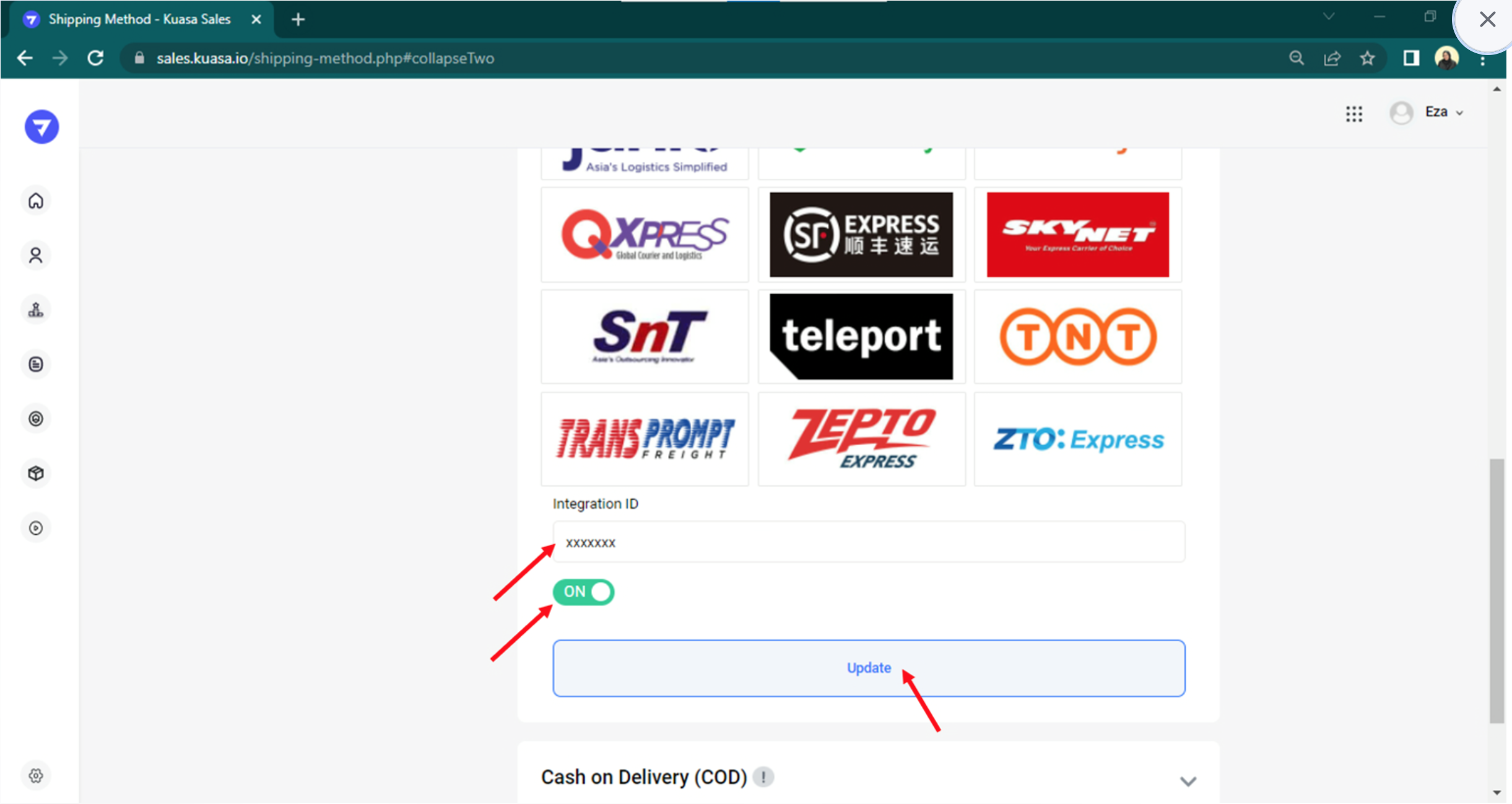Viewport: 1512px width, 804px height.
Task: Open a new browser tab
Action: click(298, 20)
